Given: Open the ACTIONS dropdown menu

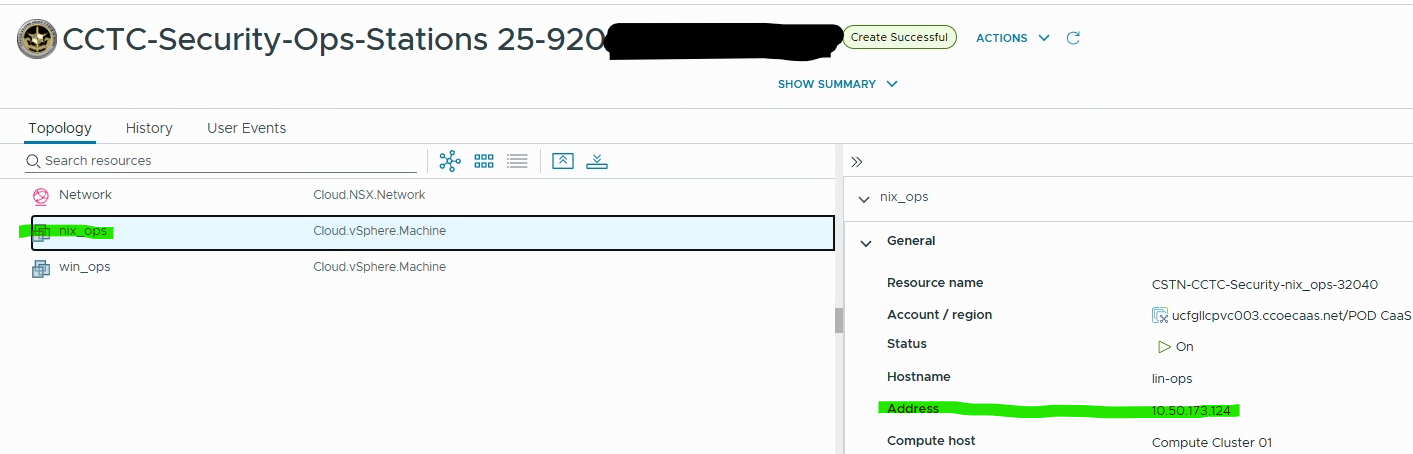Looking at the screenshot, I should 1012,38.
